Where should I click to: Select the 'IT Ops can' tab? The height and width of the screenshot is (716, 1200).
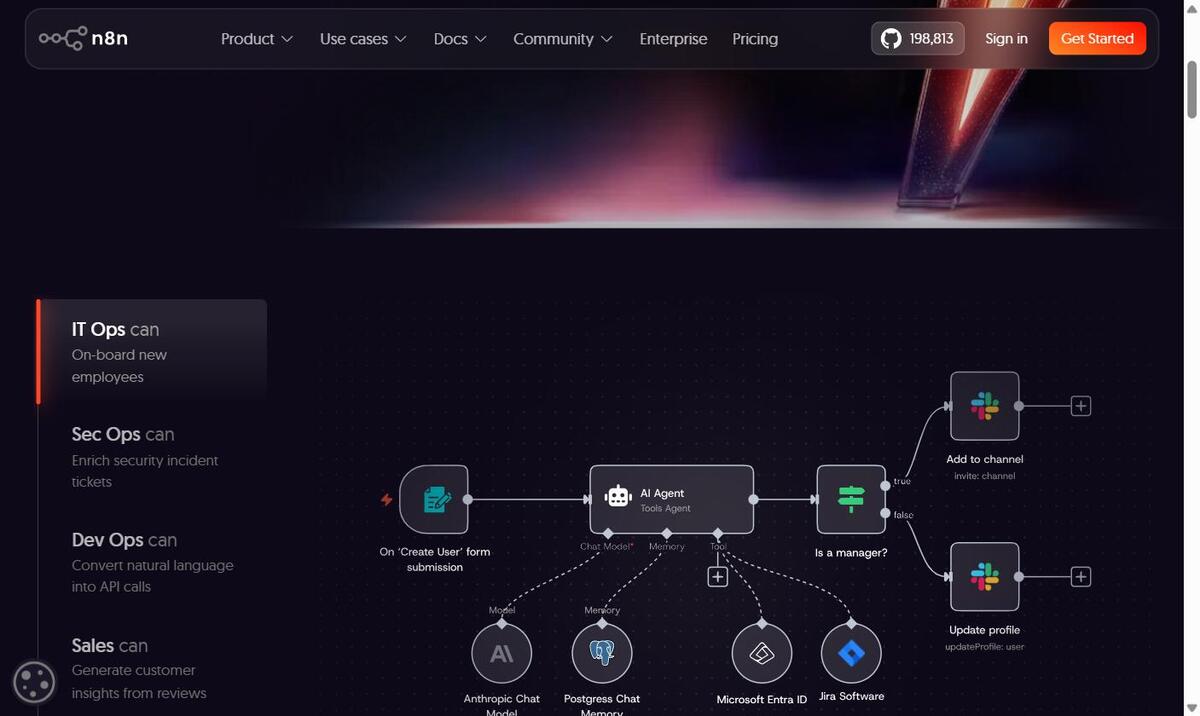153,352
